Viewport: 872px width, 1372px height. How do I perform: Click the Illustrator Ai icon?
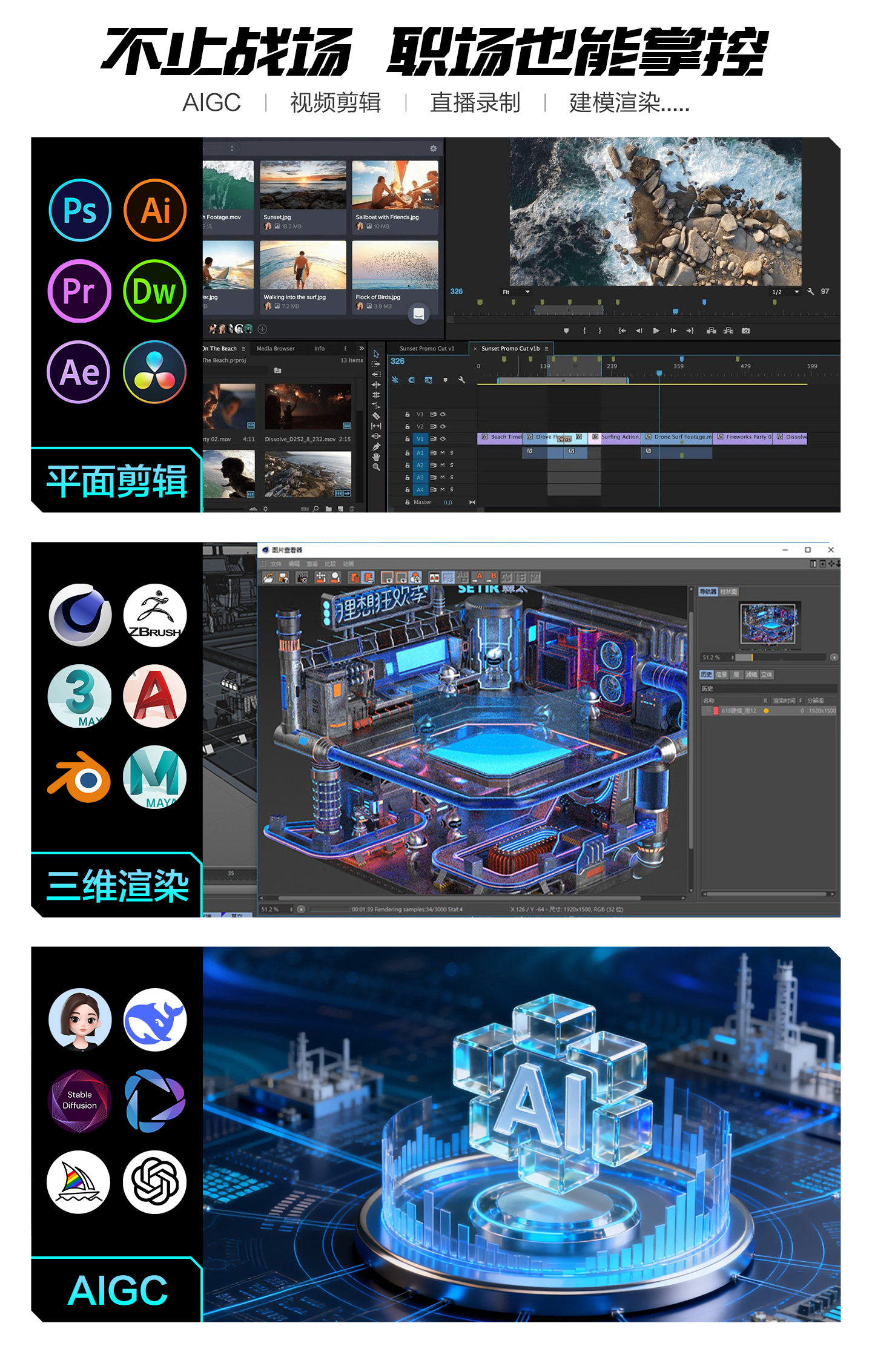[155, 210]
